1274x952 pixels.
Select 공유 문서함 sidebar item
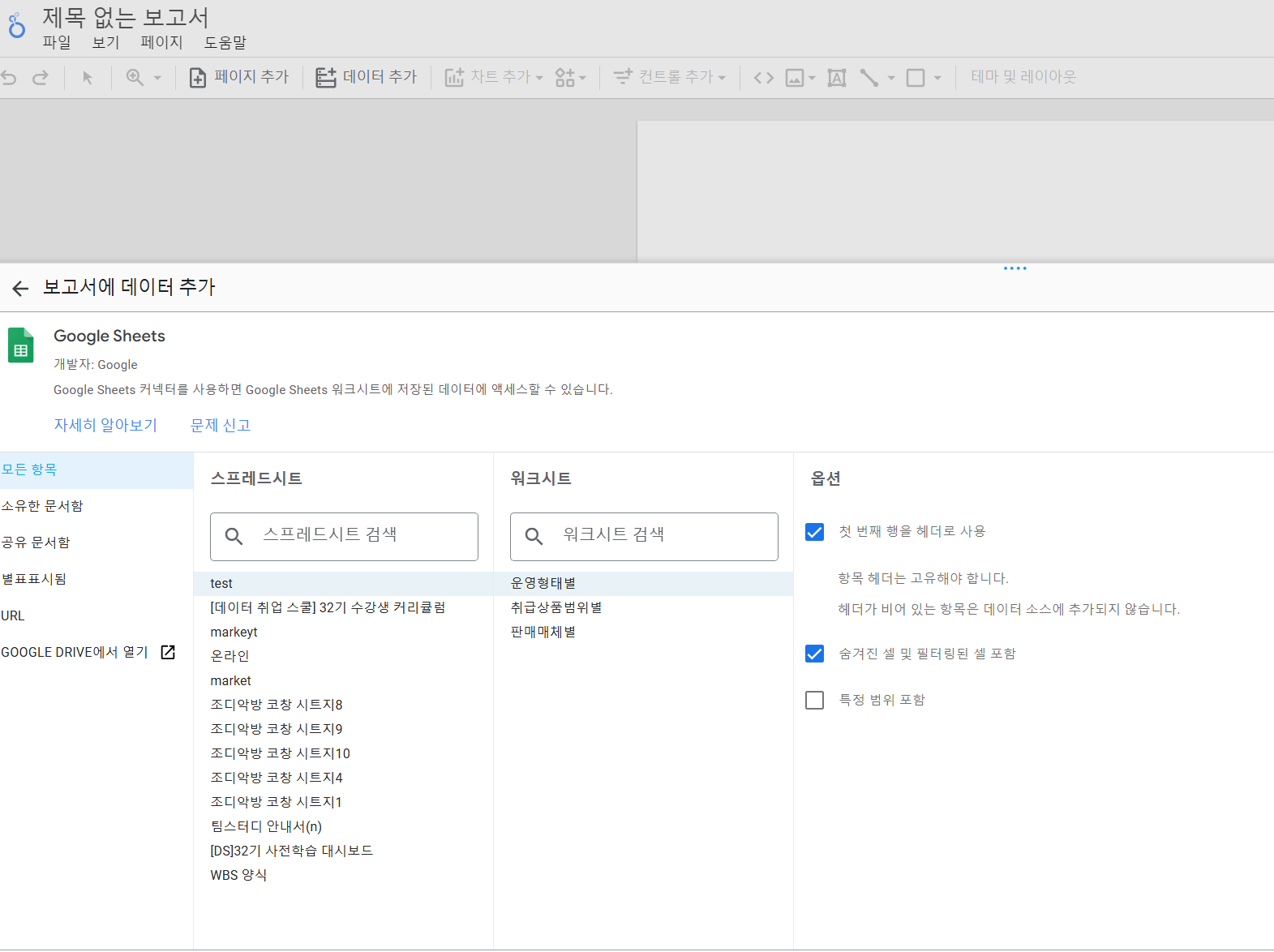pos(97,542)
